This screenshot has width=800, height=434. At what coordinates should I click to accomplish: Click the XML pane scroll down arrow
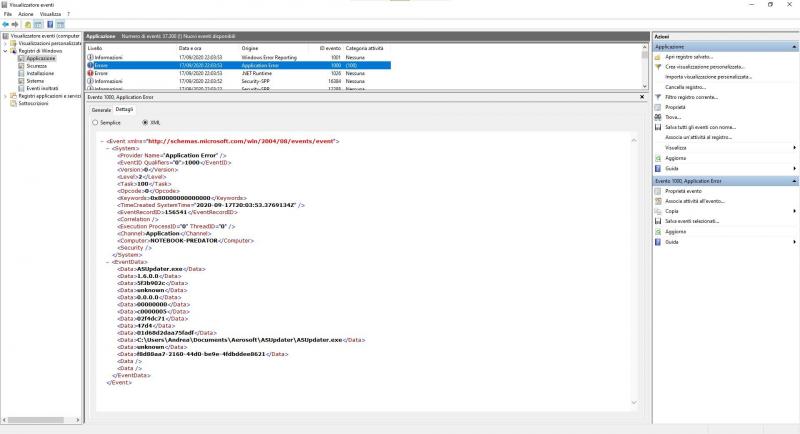634,403
